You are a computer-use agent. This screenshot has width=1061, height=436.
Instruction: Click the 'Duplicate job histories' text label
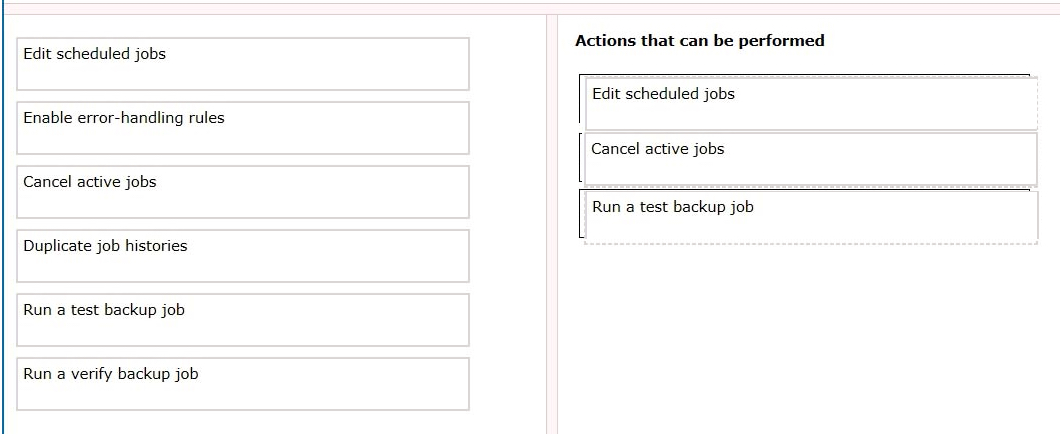pyautogui.click(x=106, y=246)
